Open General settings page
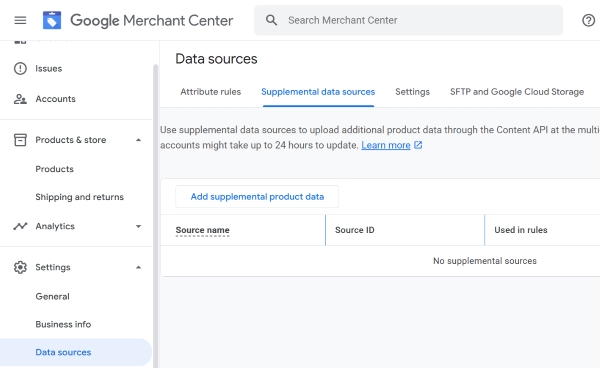Viewport: 600px width, 368px height. tap(52, 296)
